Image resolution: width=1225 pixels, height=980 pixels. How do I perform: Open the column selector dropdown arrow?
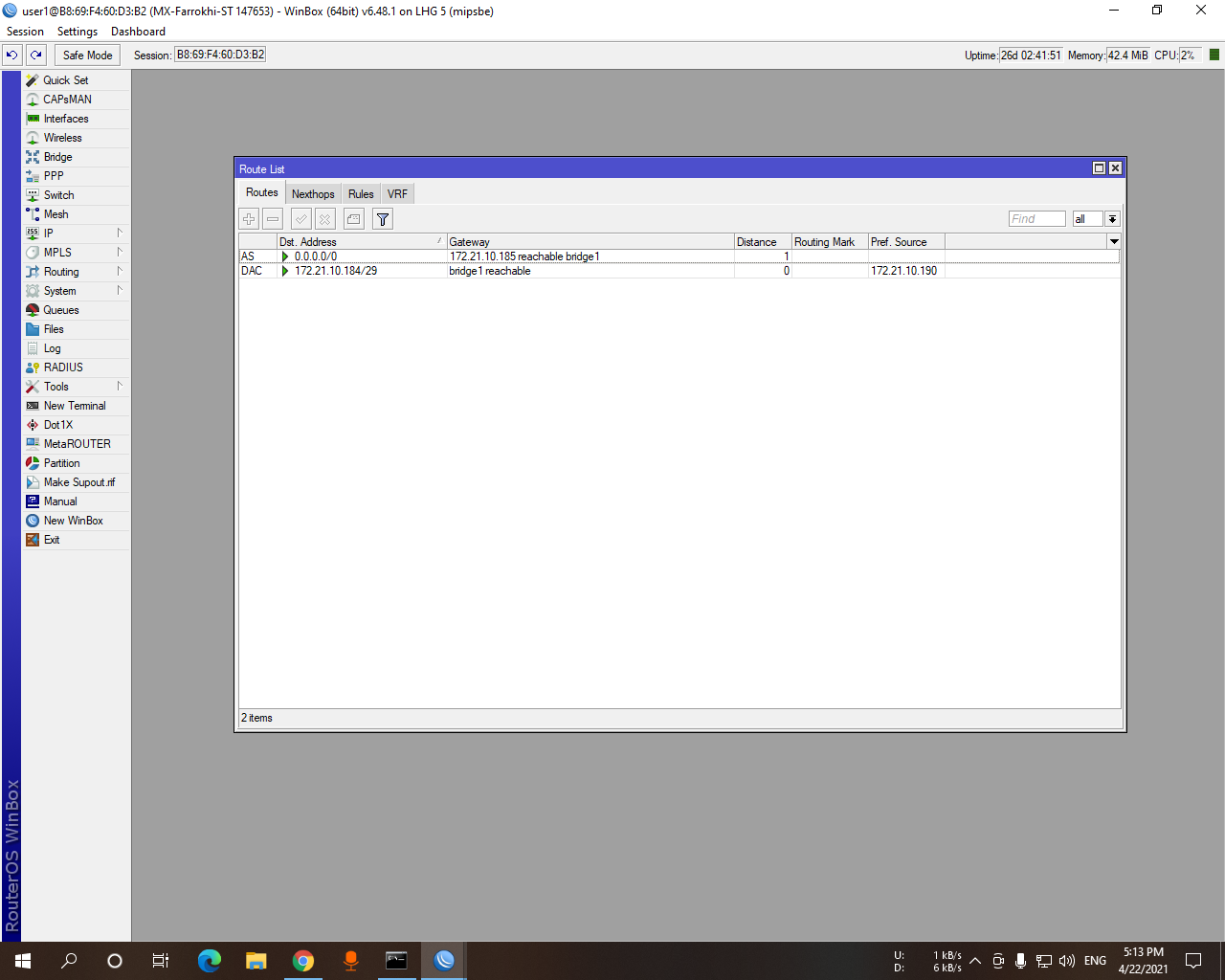(1113, 241)
